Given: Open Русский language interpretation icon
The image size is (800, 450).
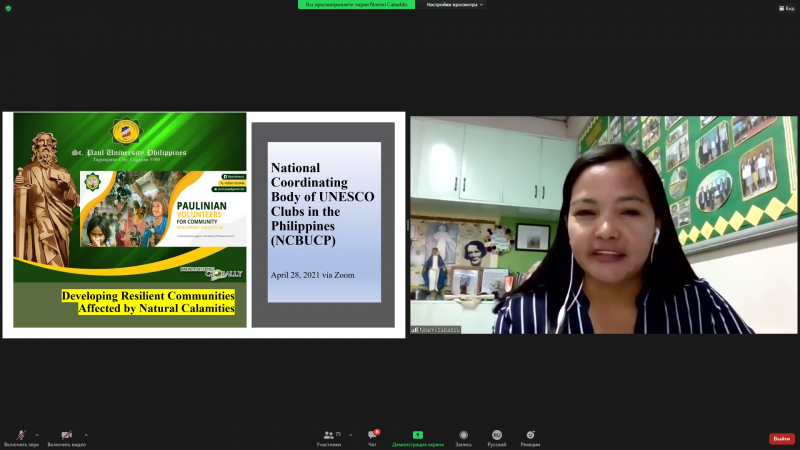Looking at the screenshot, I should 496,436.
